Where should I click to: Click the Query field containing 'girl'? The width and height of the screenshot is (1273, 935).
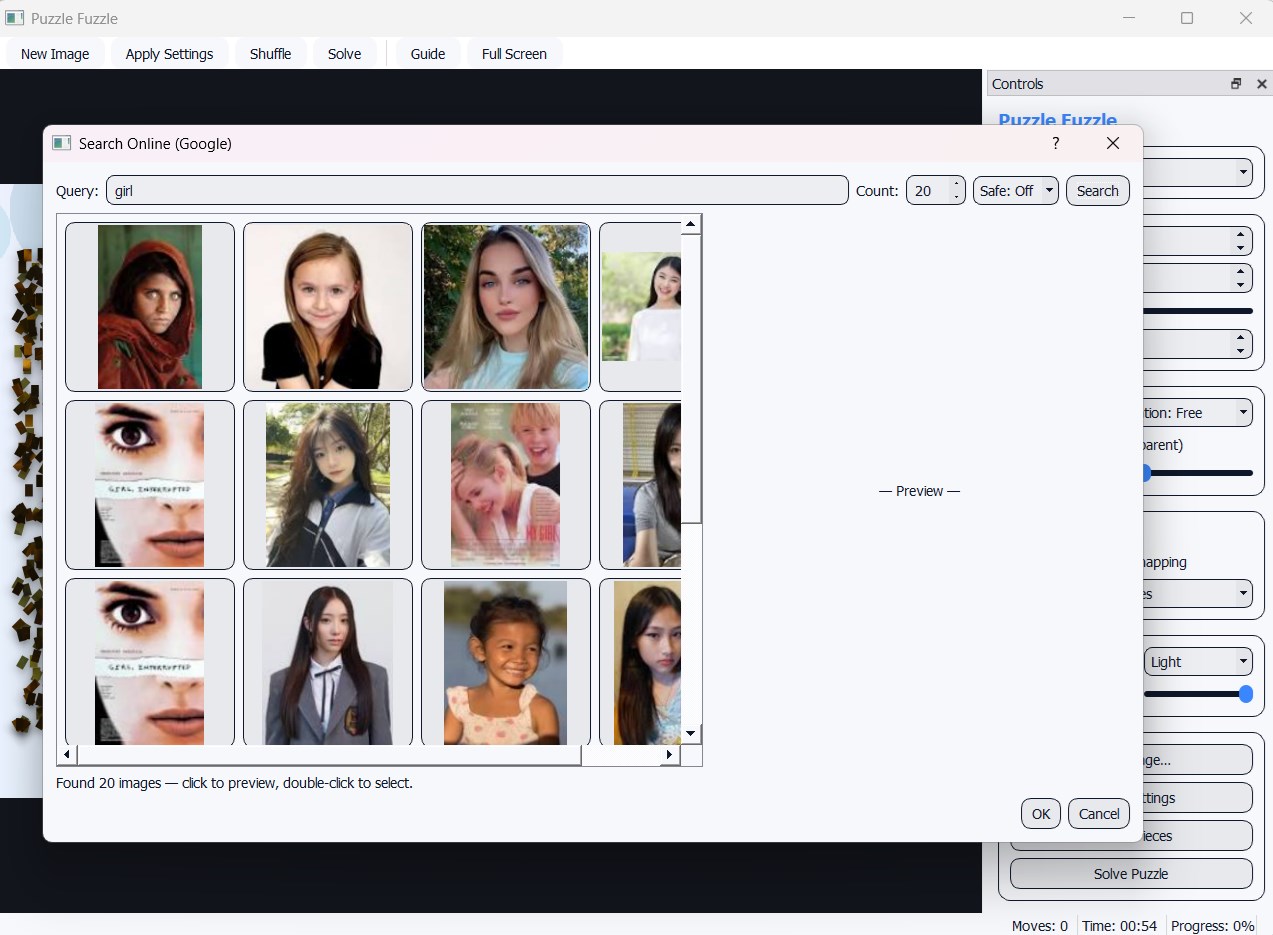pos(477,191)
